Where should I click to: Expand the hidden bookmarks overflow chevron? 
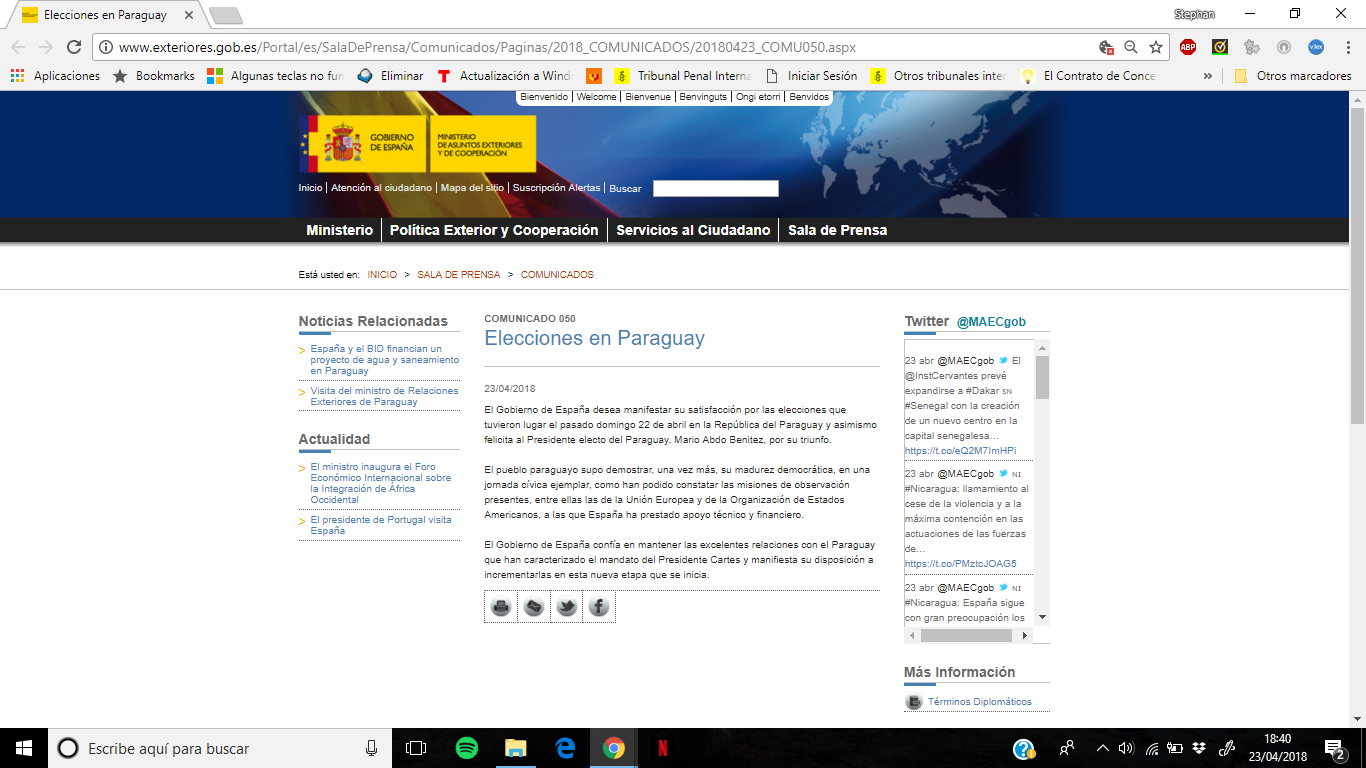[1208, 76]
